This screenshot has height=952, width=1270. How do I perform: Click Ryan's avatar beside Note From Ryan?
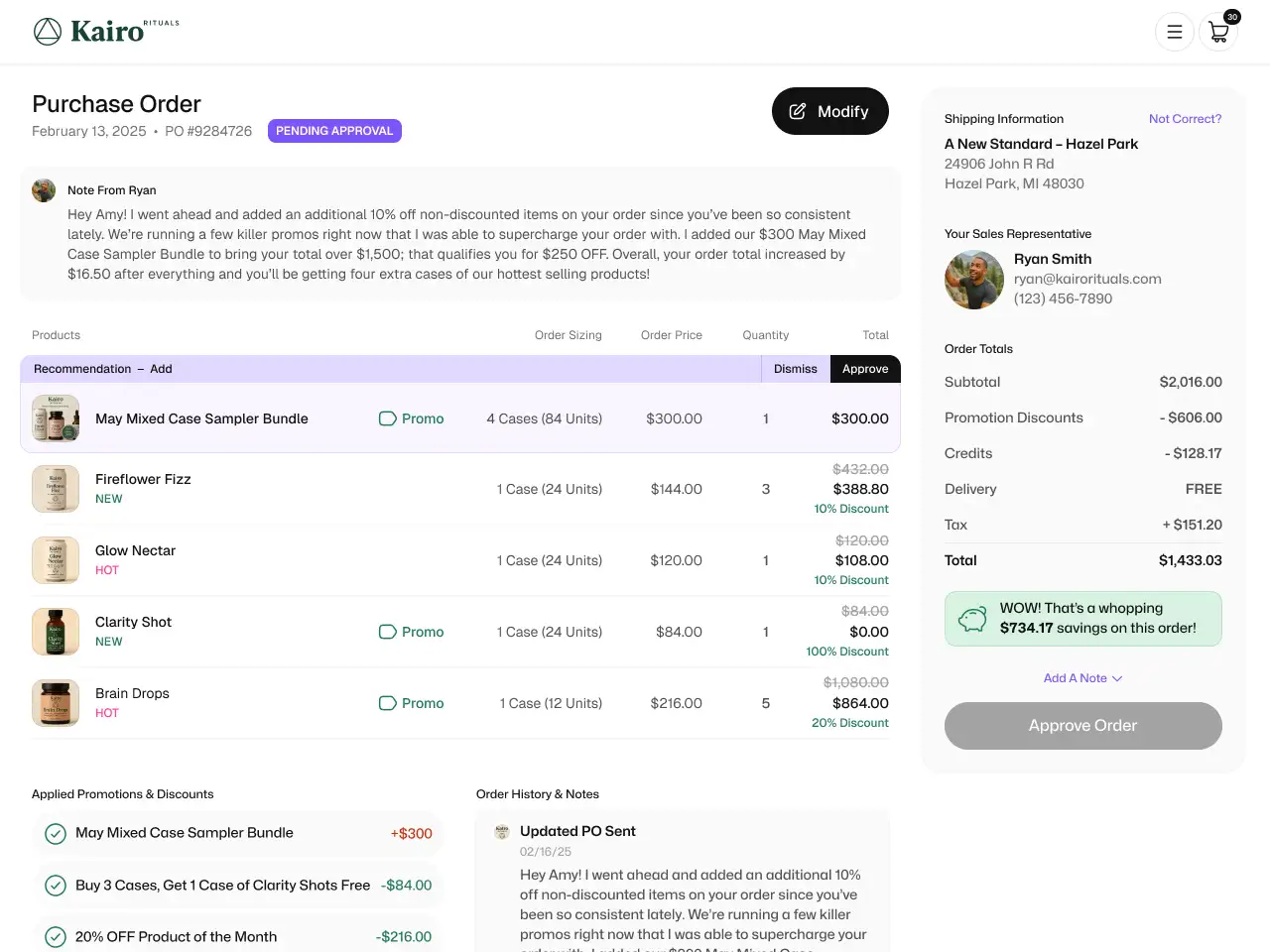click(x=44, y=190)
